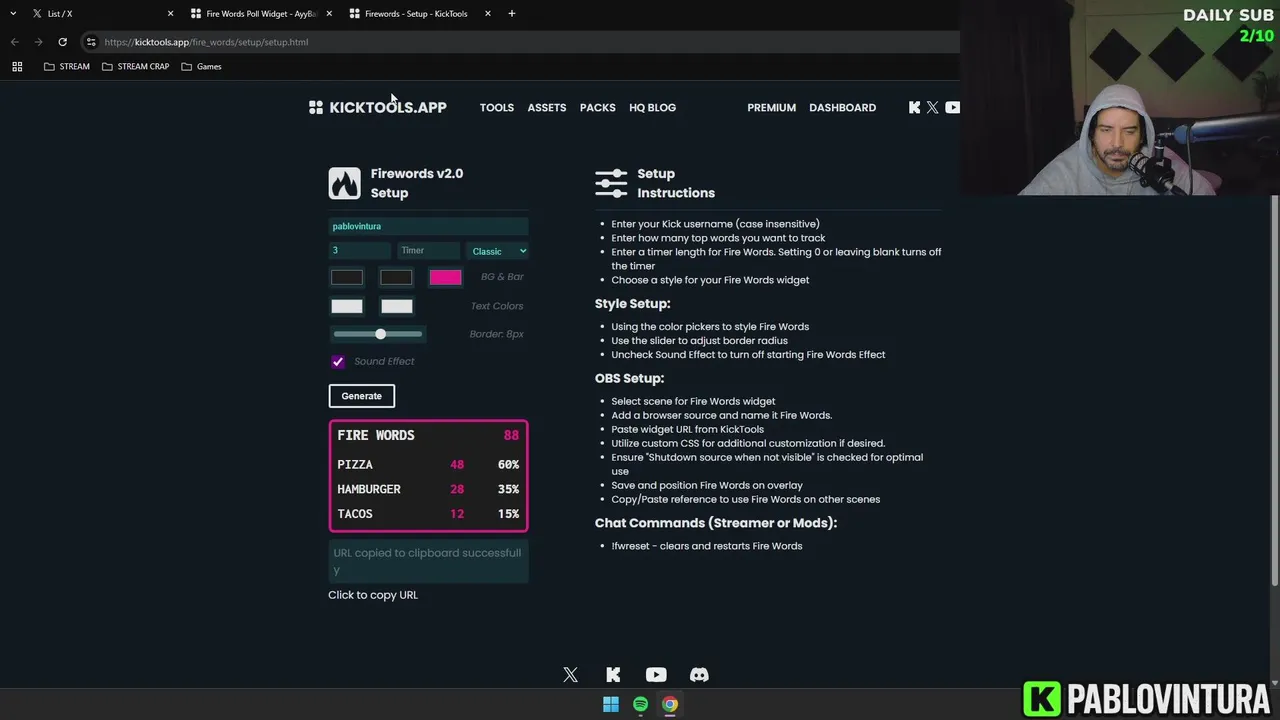Switch to Firewords Setup KickTools tab

[419, 13]
